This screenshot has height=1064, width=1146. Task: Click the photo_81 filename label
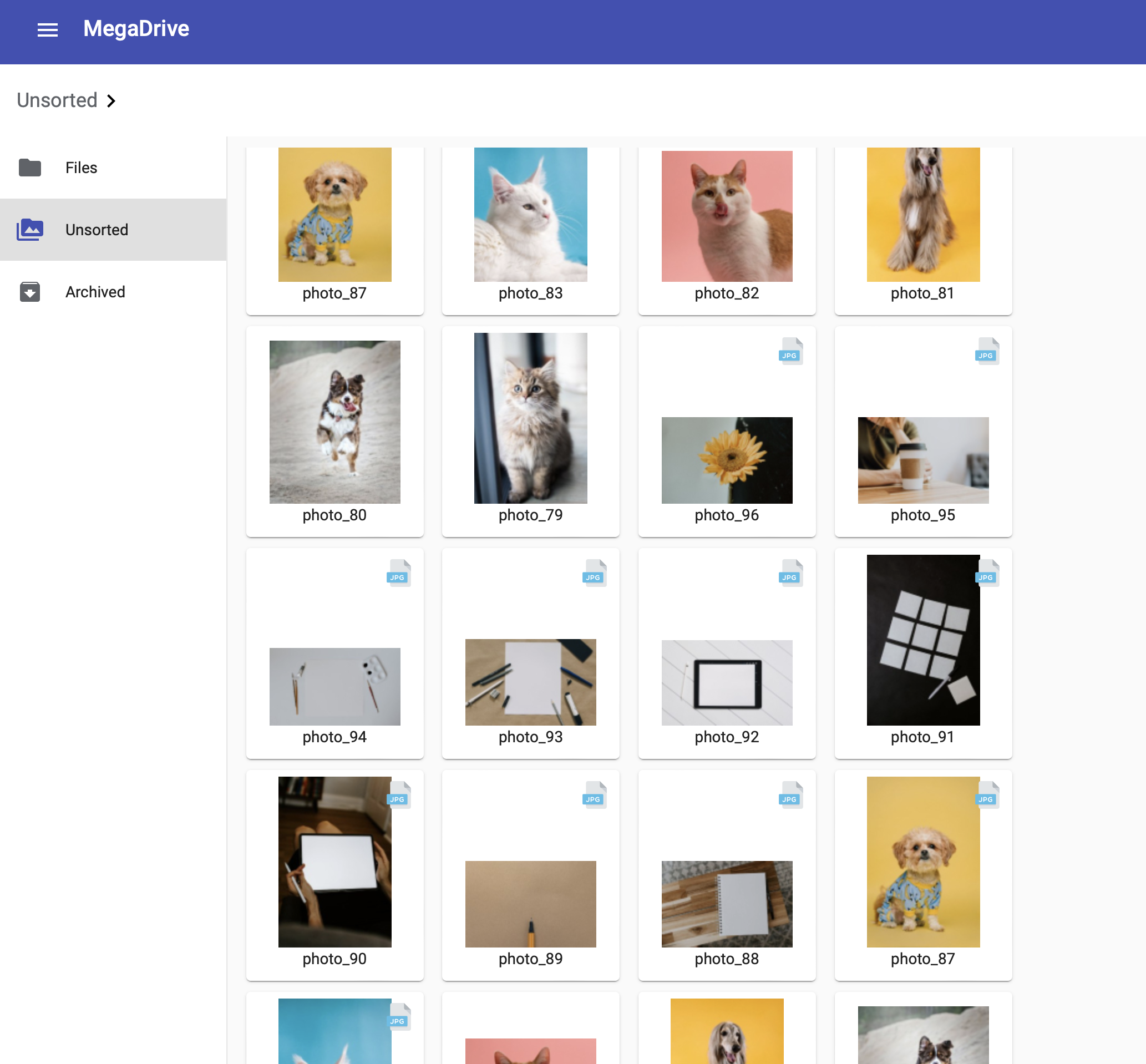[x=922, y=293]
